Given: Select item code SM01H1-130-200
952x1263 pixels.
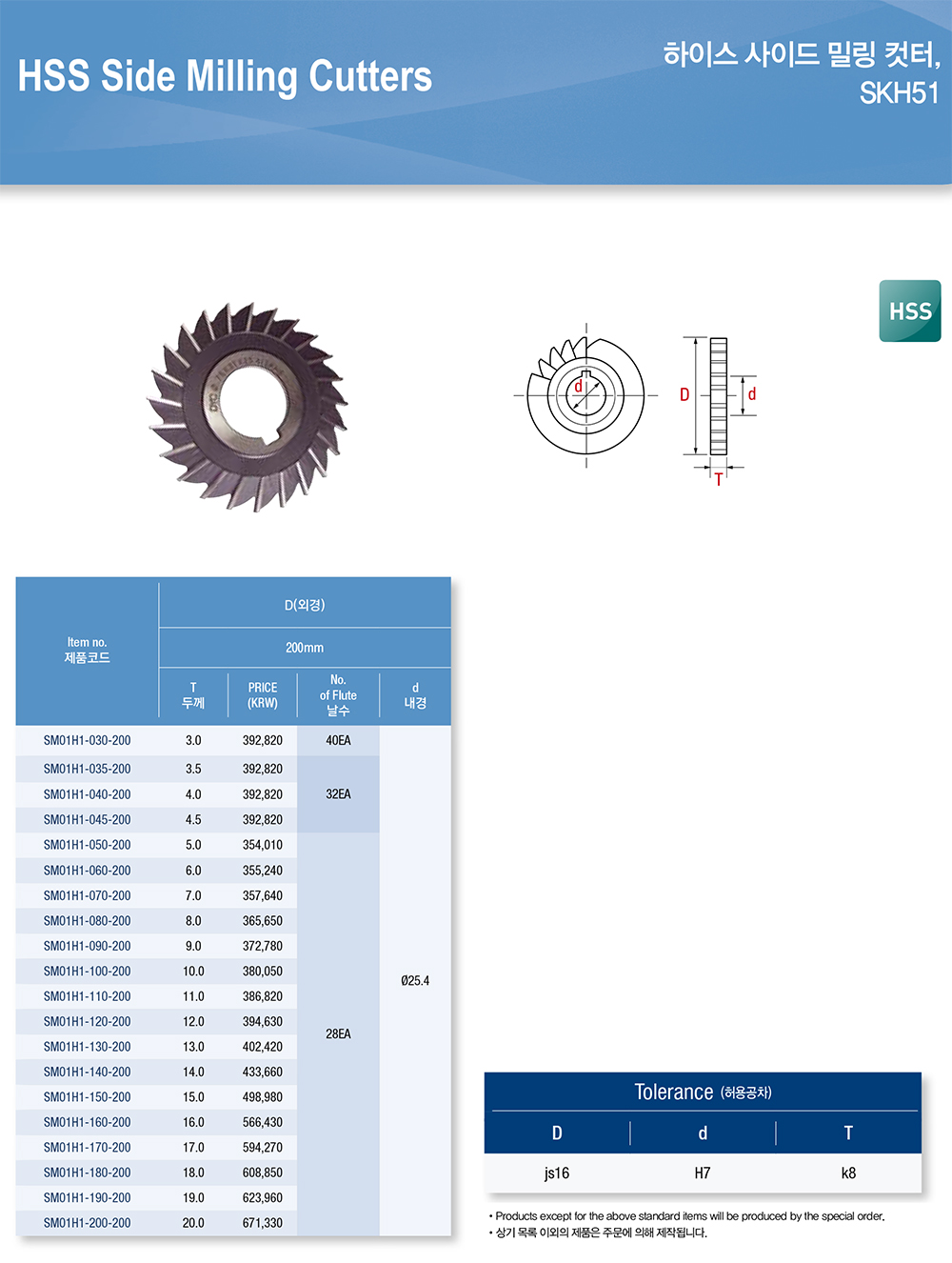Looking at the screenshot, I should (x=88, y=1047).
